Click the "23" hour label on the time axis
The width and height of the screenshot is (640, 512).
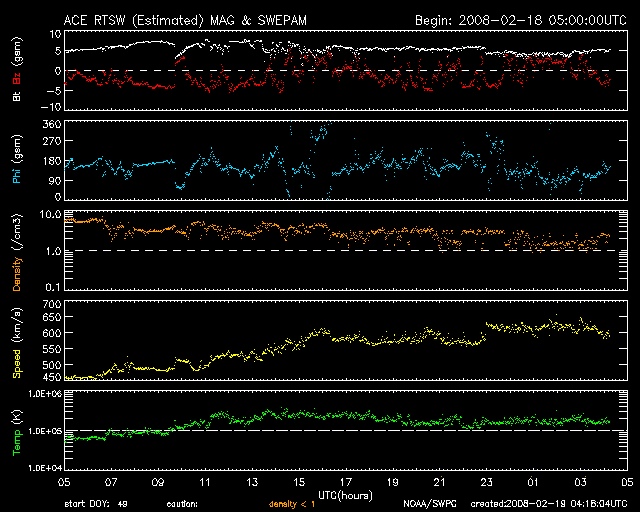pos(487,482)
